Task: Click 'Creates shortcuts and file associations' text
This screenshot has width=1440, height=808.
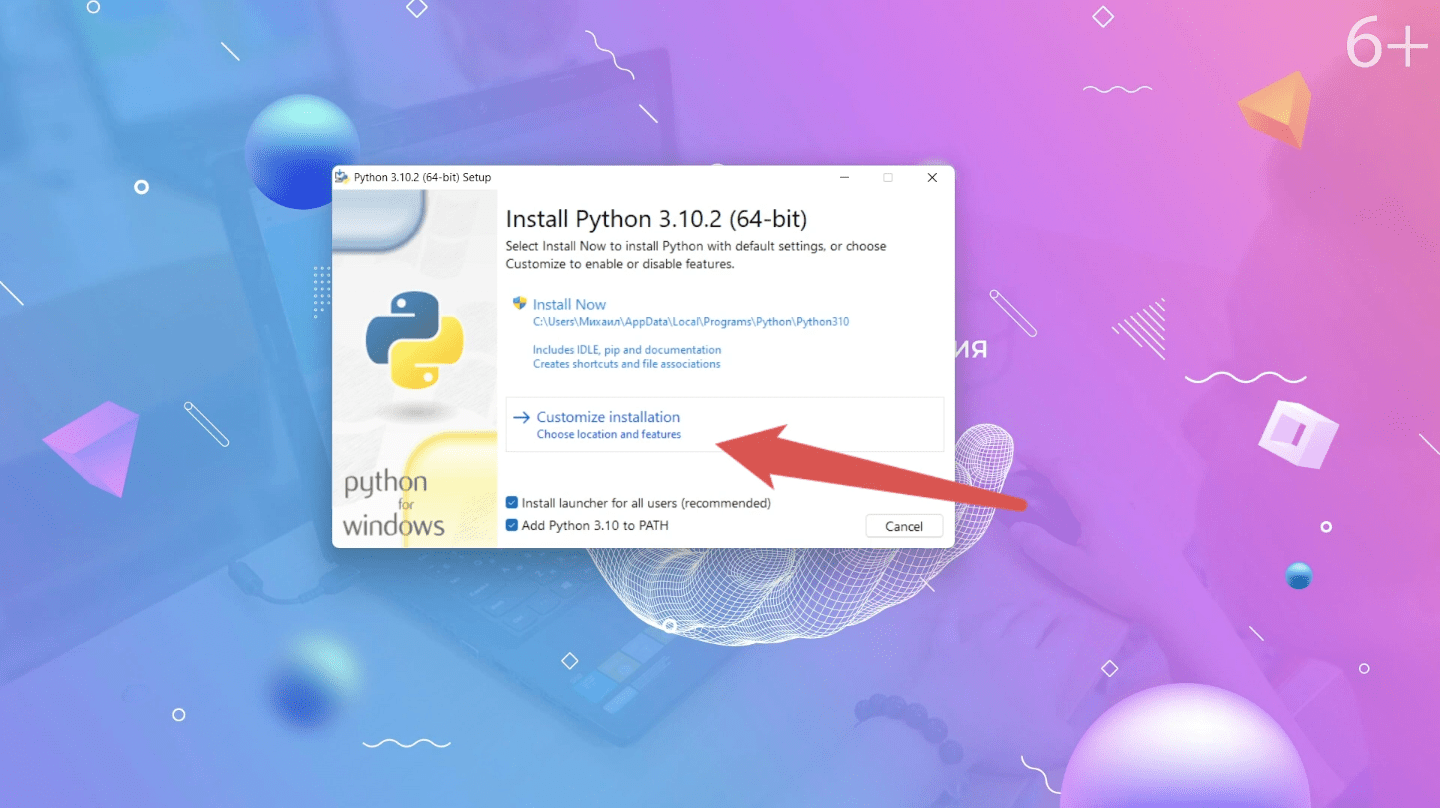Action: pos(627,364)
